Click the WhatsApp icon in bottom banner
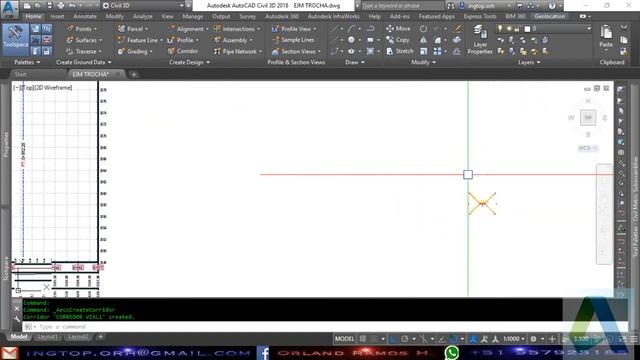 point(452,353)
